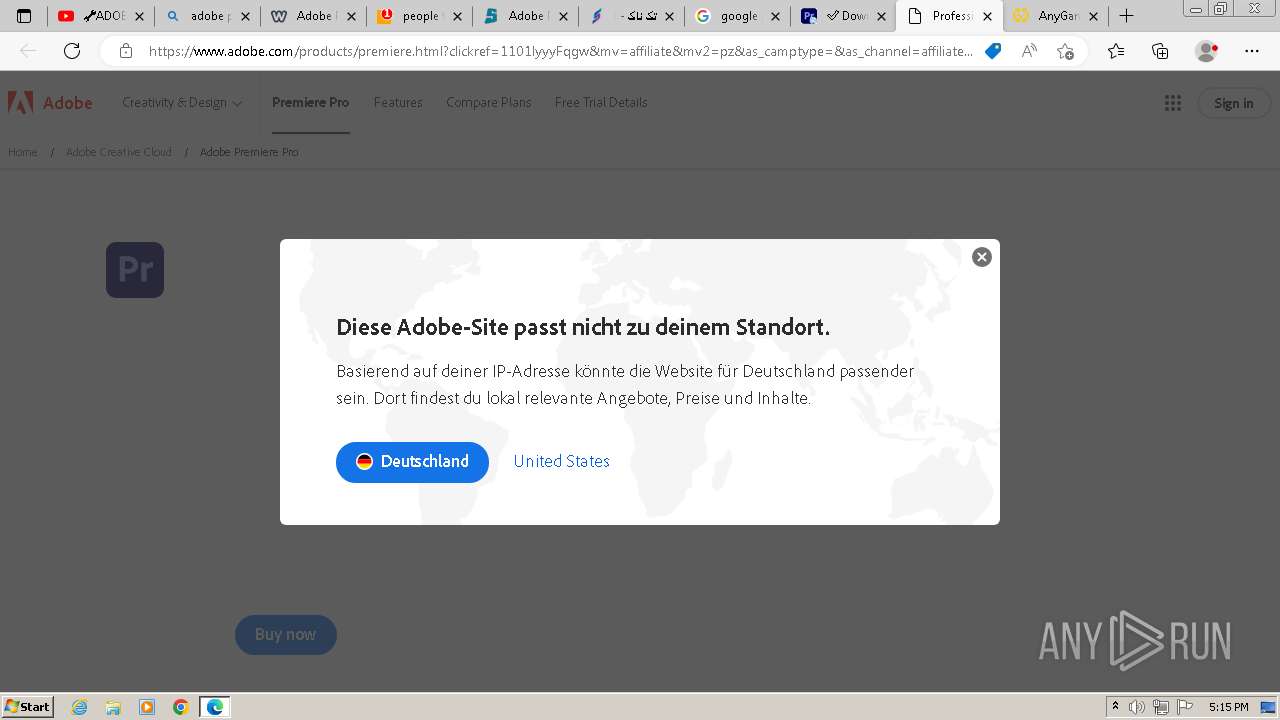The height and width of the screenshot is (720, 1280).
Task: Go to the Features nav item
Action: pyautogui.click(x=398, y=102)
